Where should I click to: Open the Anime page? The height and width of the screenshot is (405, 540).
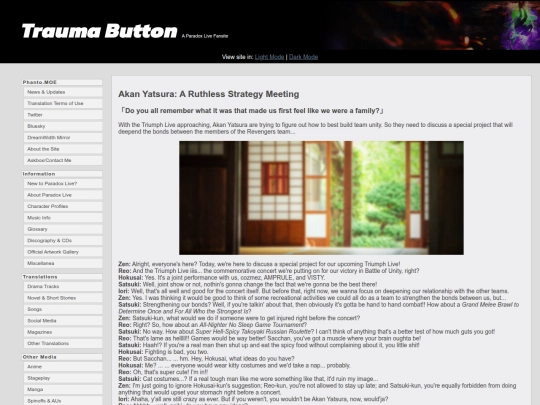coord(63,367)
